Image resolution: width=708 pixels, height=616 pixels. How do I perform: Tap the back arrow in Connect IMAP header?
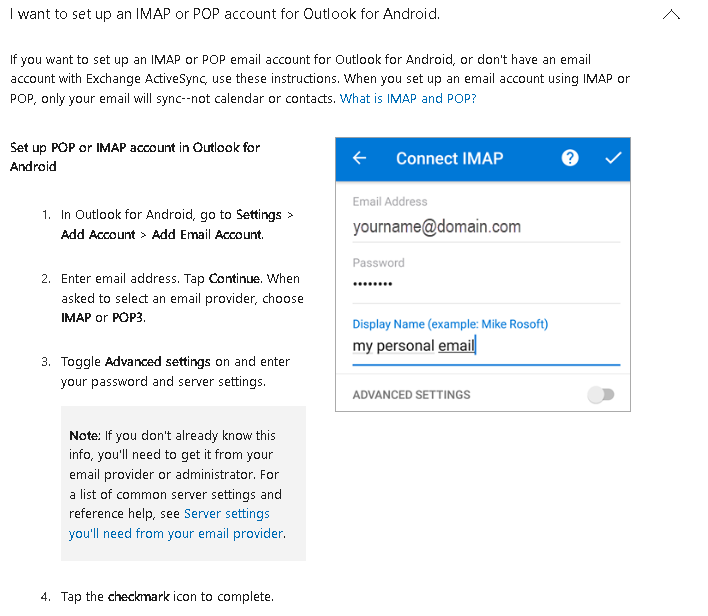pos(359,158)
